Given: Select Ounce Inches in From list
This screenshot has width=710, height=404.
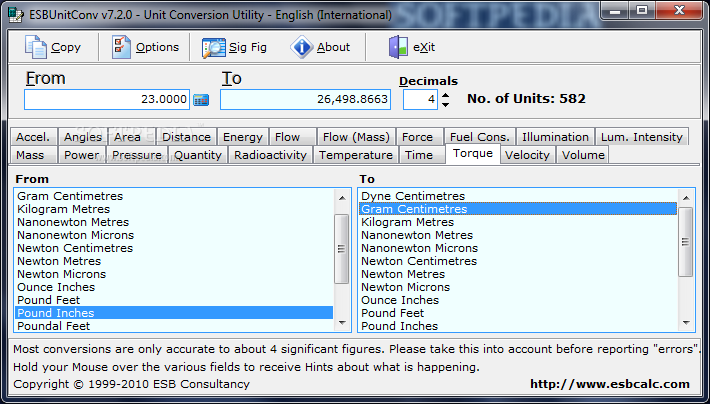Looking at the screenshot, I should (x=174, y=287).
